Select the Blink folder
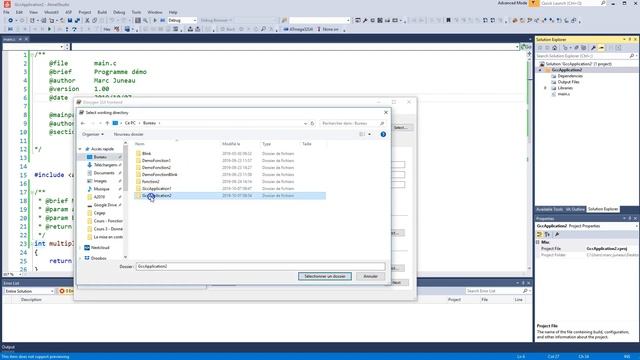640x360 pixels. click(x=147, y=153)
